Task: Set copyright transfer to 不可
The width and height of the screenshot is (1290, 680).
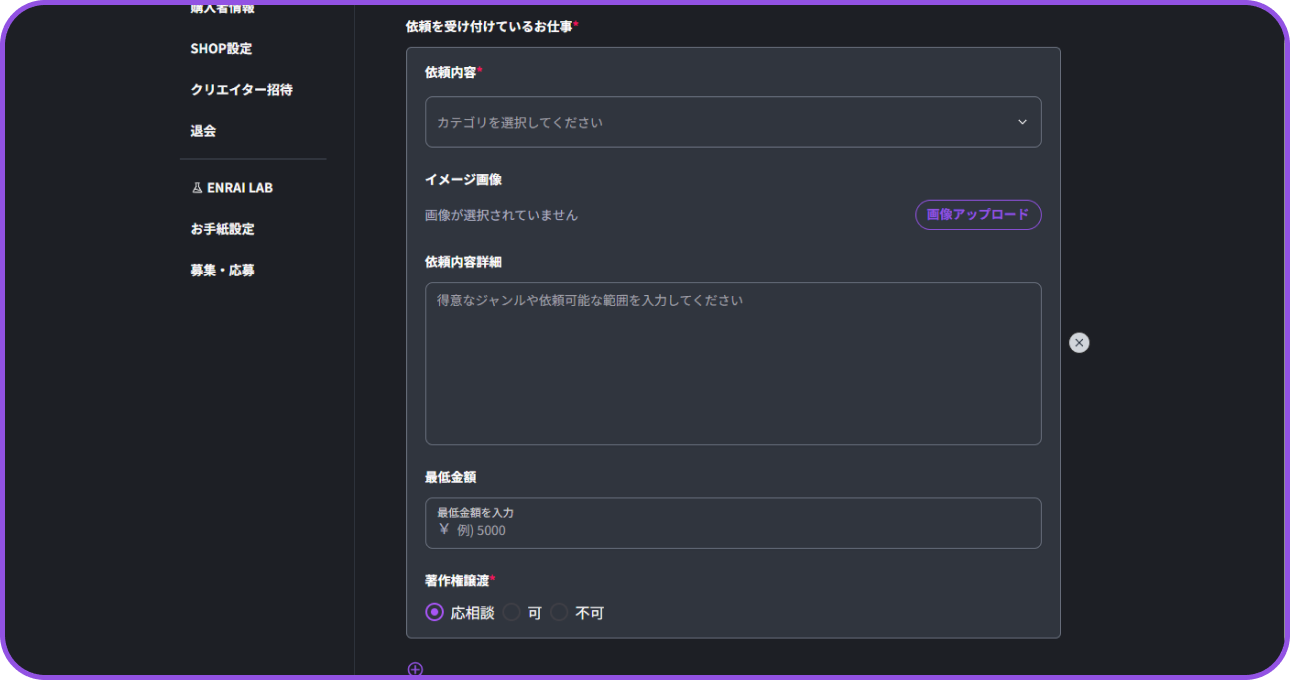Action: pos(560,612)
